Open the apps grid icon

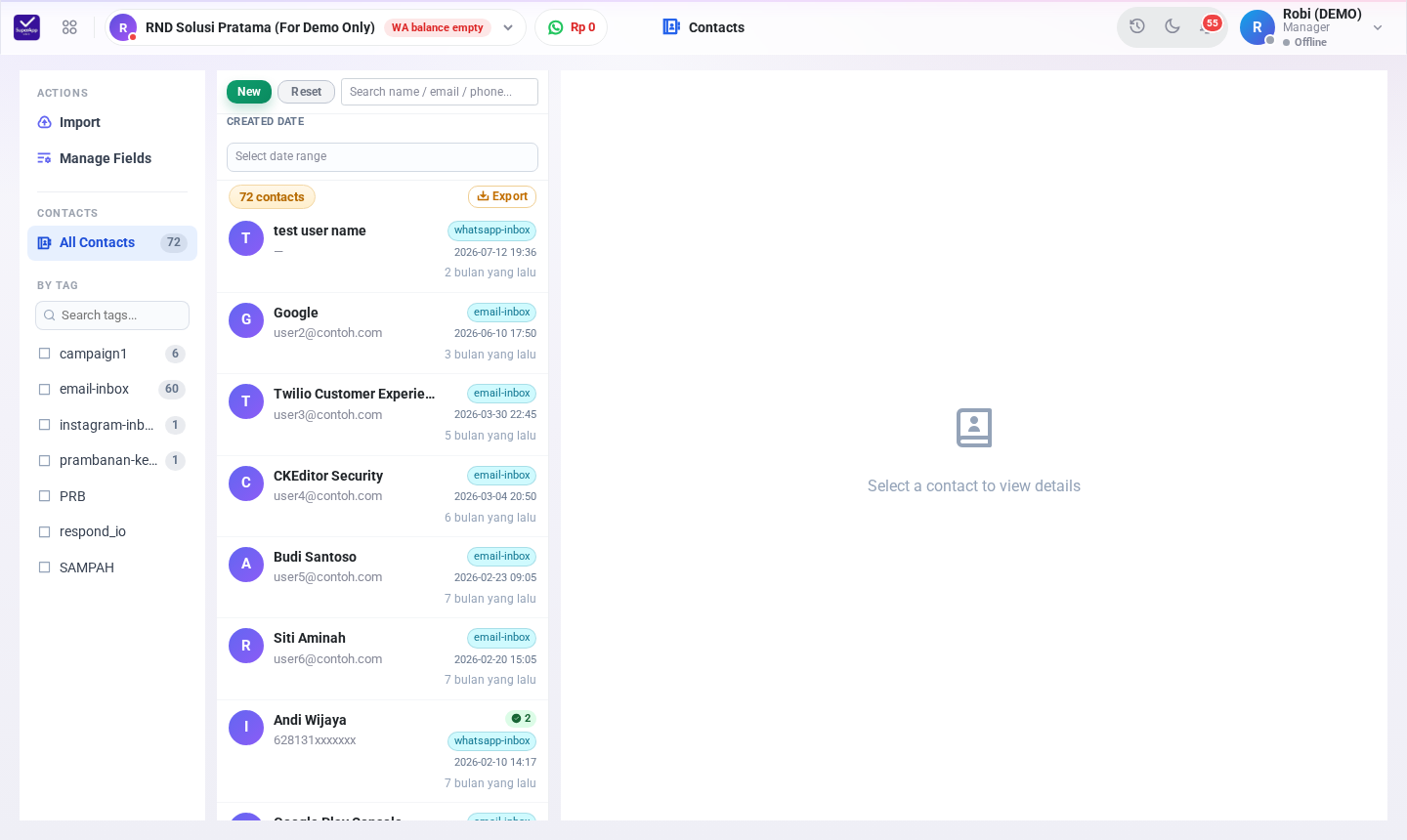coord(69,27)
